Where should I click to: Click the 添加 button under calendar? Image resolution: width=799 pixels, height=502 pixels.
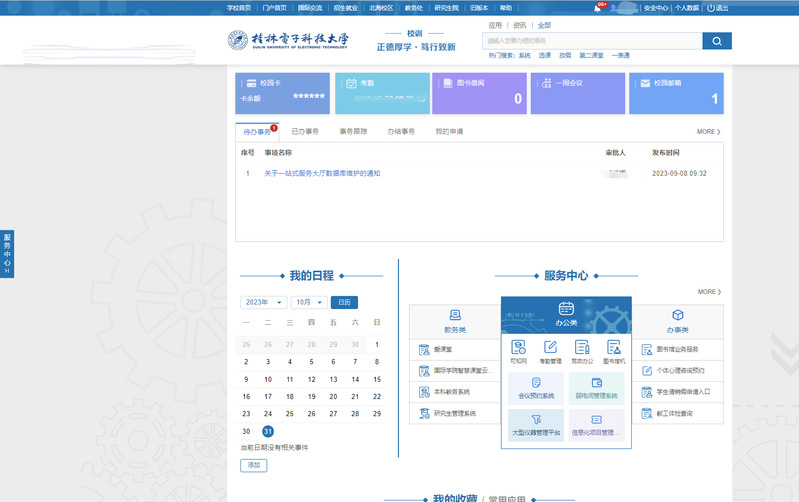253,465
